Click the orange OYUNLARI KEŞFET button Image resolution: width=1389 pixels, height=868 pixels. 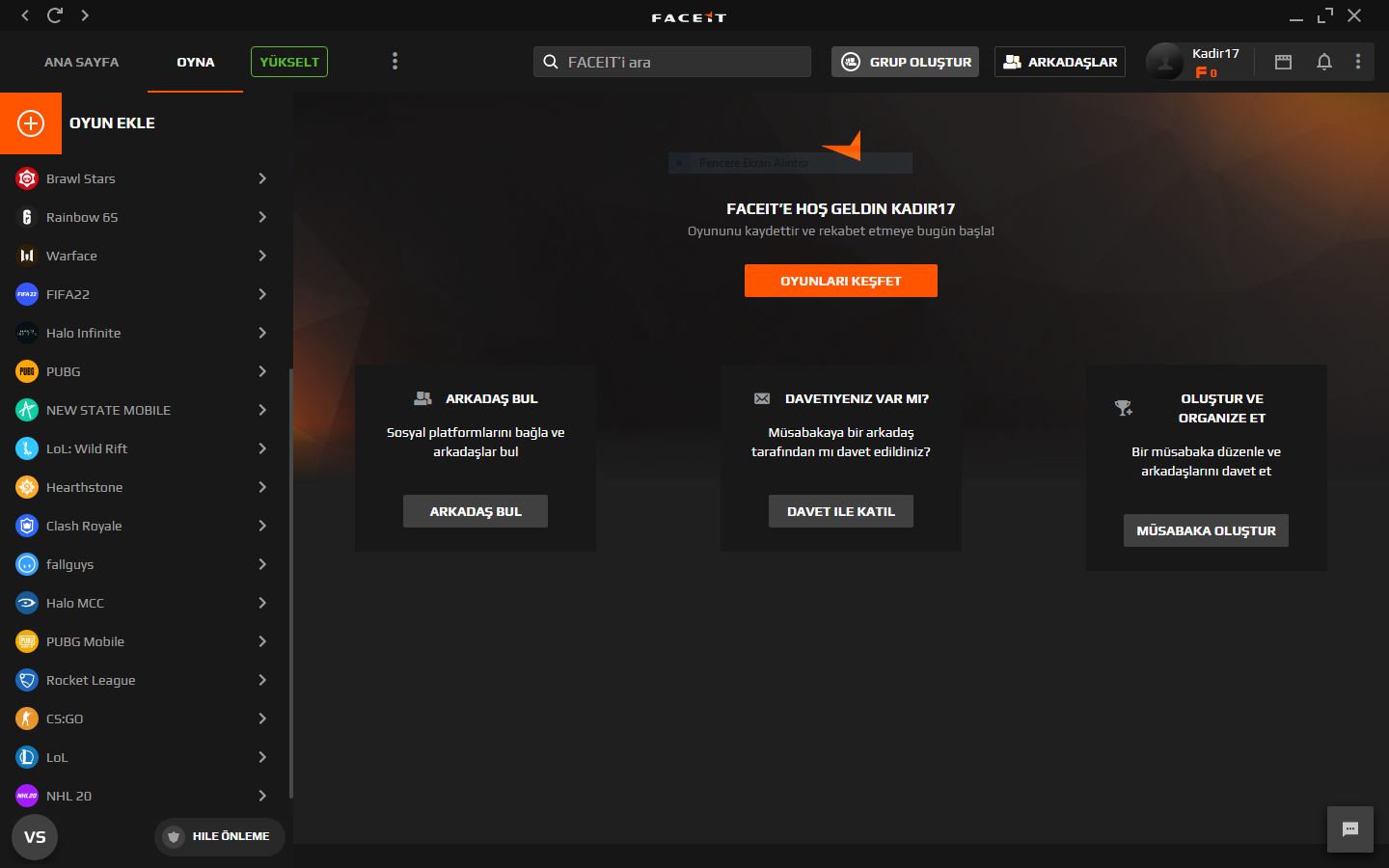[x=841, y=281]
